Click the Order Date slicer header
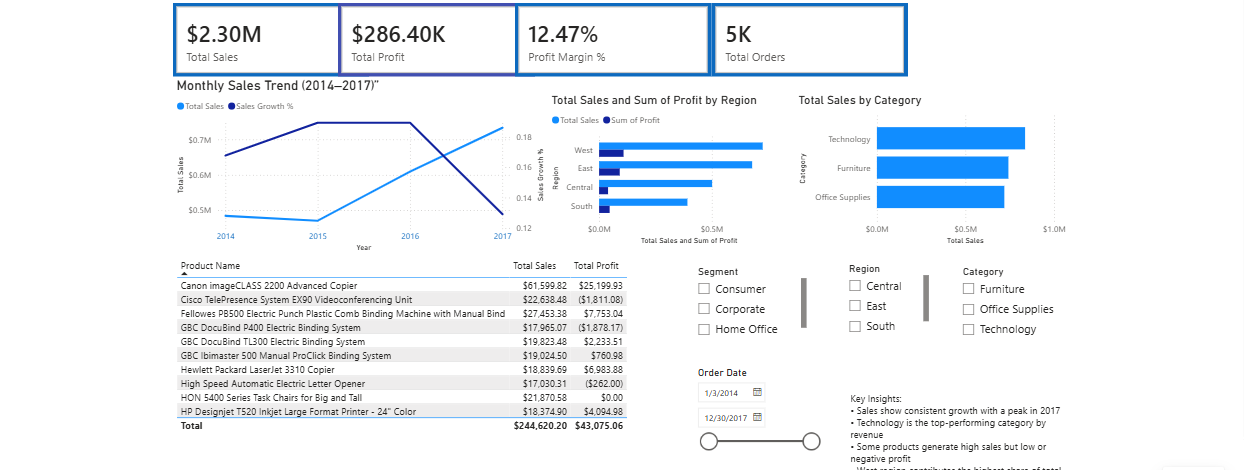1244x470 pixels. pyautogui.click(x=722, y=372)
